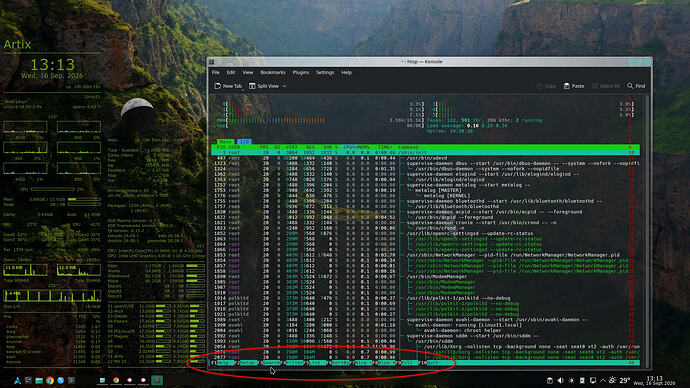Click the second panel icon beside the launcher
The width and height of the screenshot is (690, 388).
click(28, 381)
